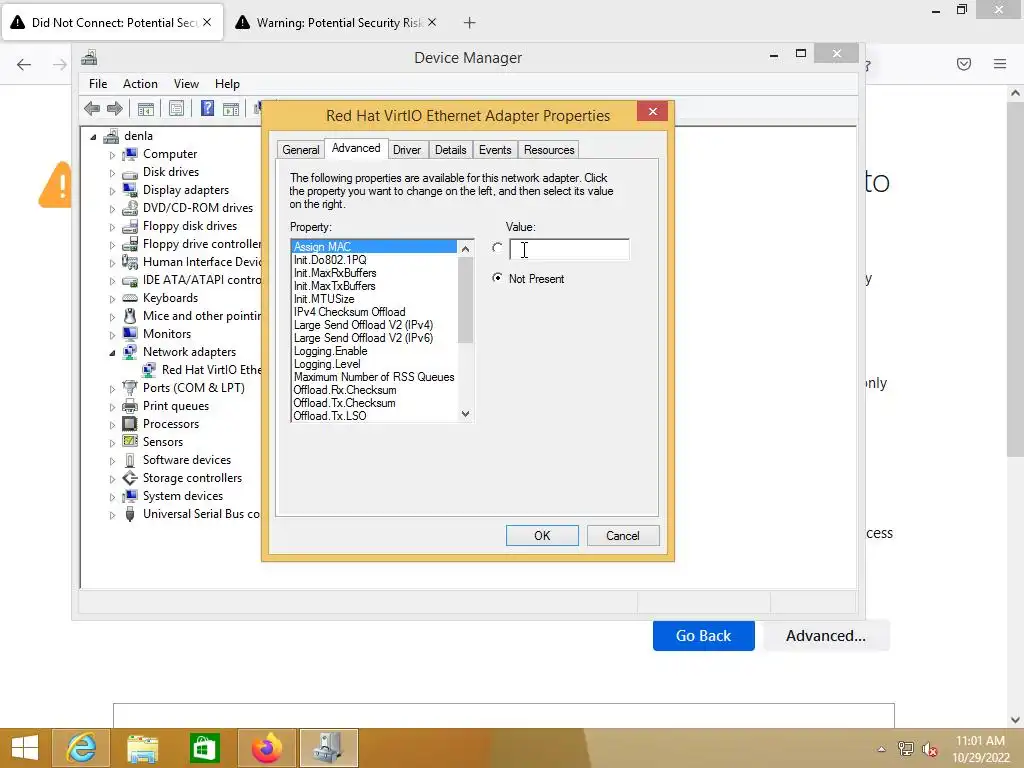Viewport: 1024px width, 768px height.
Task: Select the Display adapters category icon
Action: coord(130,190)
